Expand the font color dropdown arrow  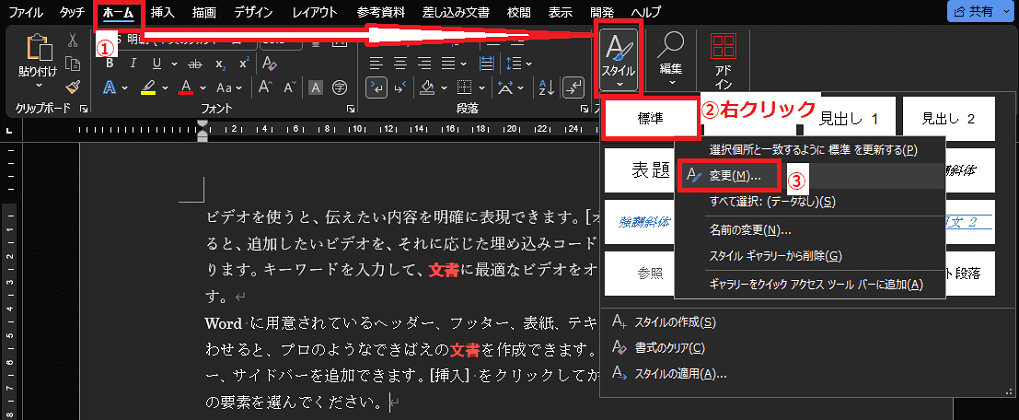[x=202, y=87]
